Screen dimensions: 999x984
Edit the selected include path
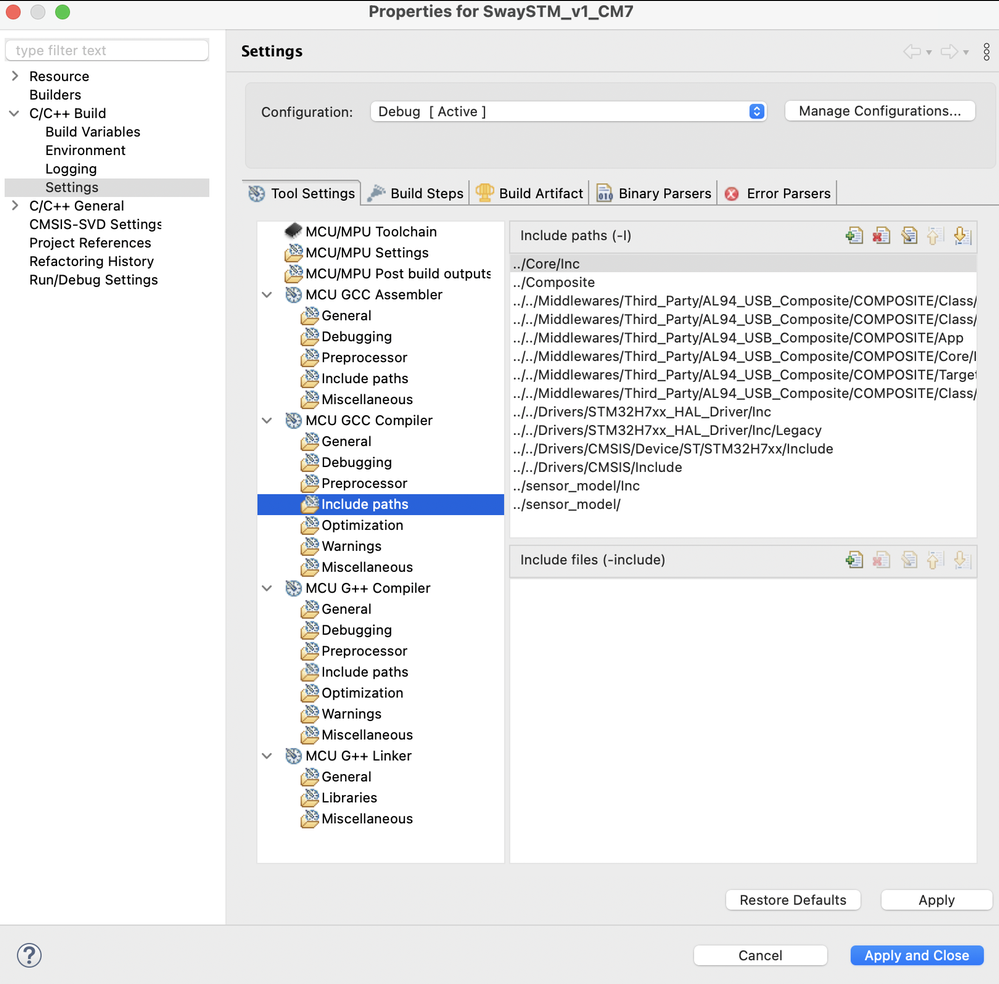(x=909, y=235)
